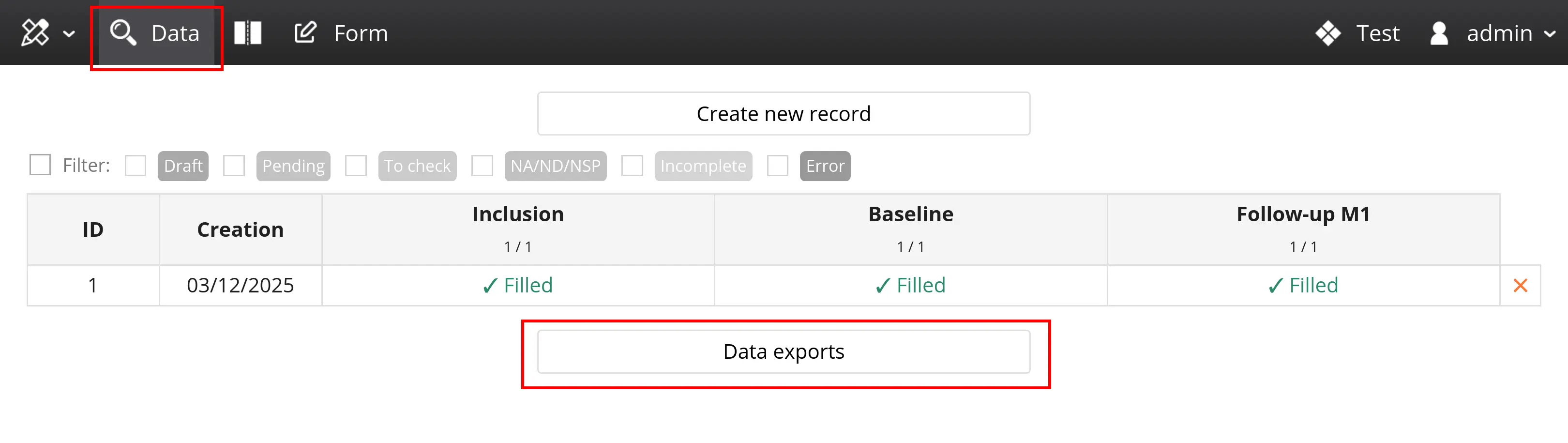Expand the design tools dropdown chevron

click(69, 34)
